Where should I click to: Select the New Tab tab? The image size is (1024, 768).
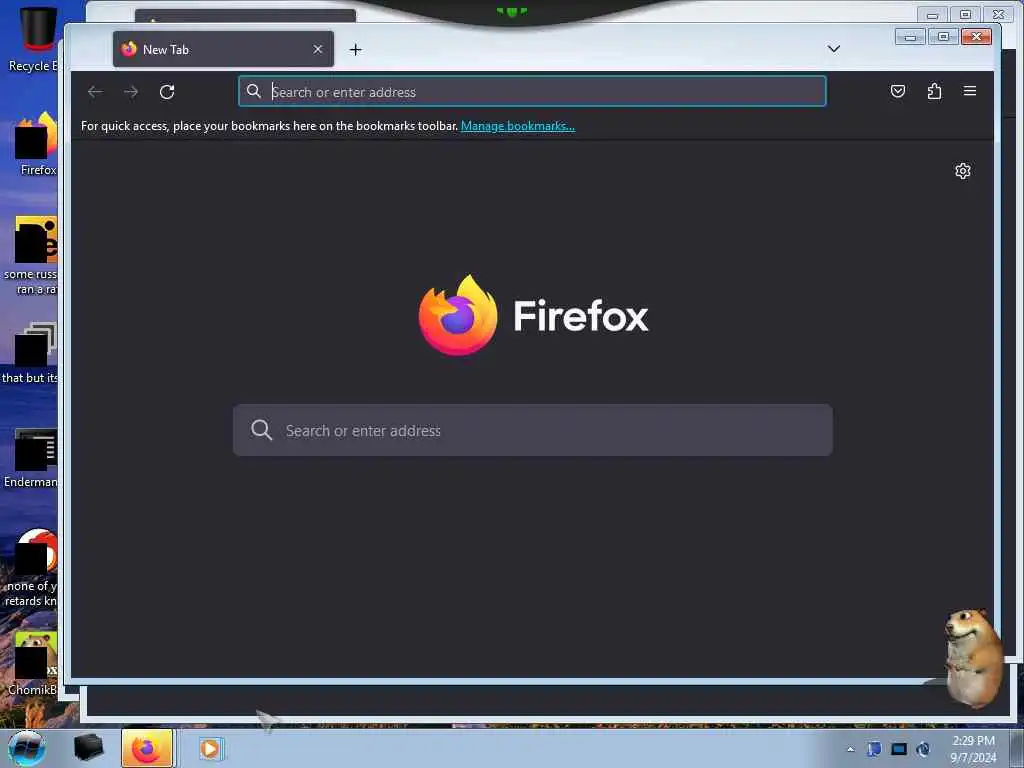coord(223,50)
